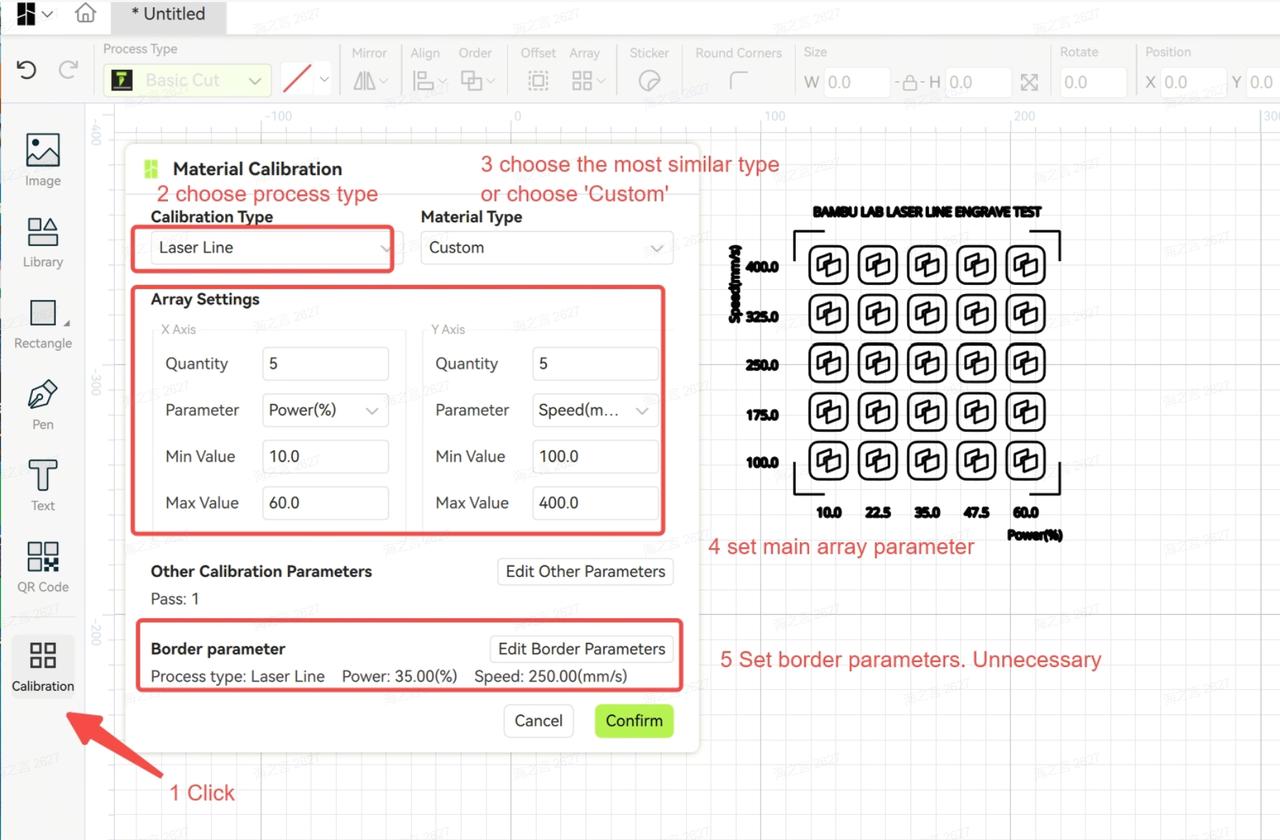
Task: Click the Position X field
Action: coord(1193,82)
